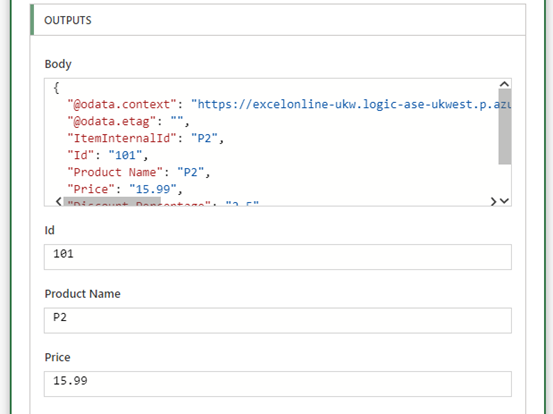Click the Body scroll up arrow

pos(504,84)
